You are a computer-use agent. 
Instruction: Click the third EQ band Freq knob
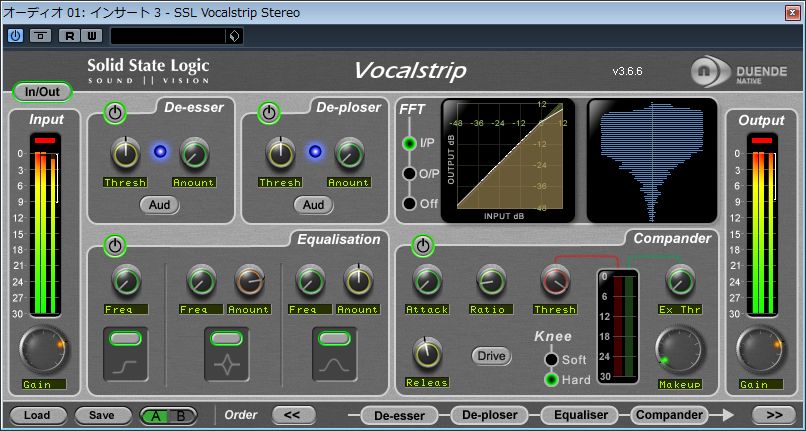click(x=310, y=280)
